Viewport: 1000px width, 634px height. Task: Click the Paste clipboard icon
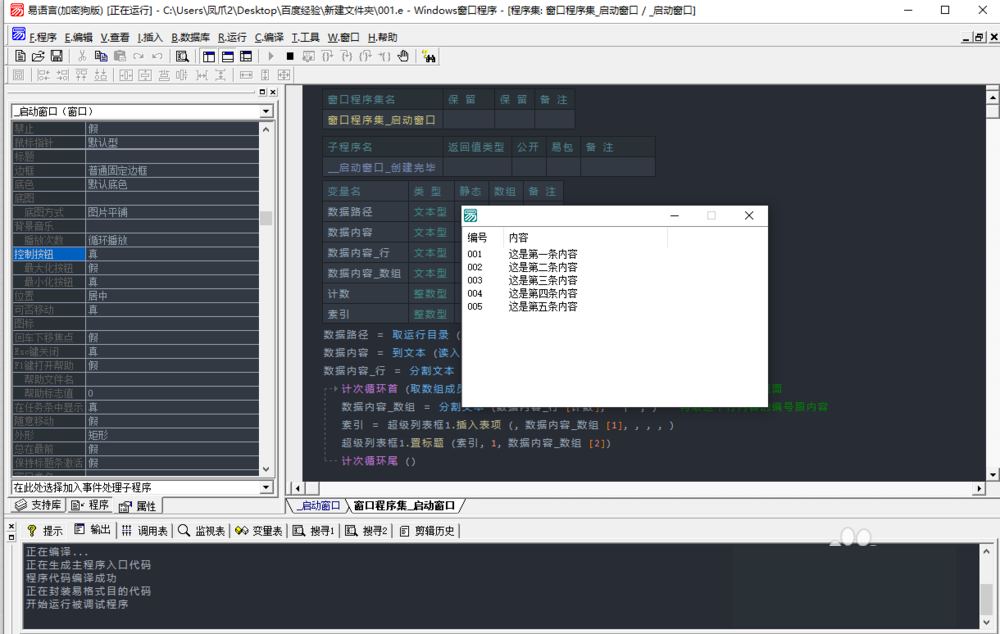(119, 56)
